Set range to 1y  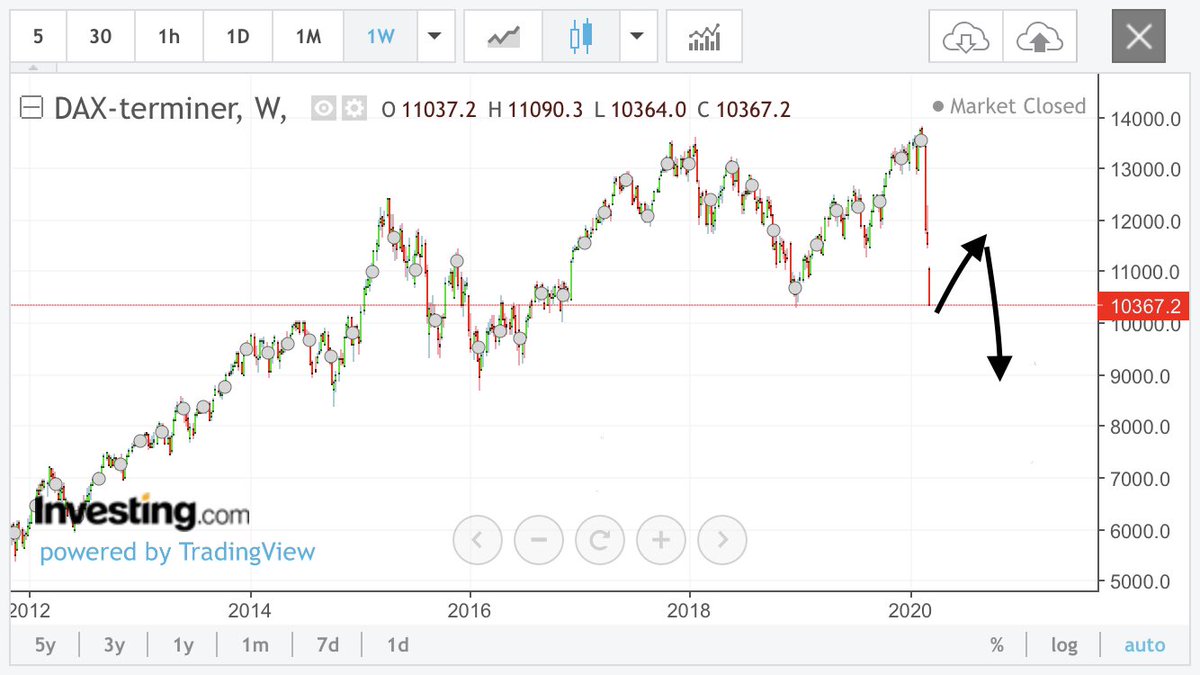click(183, 645)
